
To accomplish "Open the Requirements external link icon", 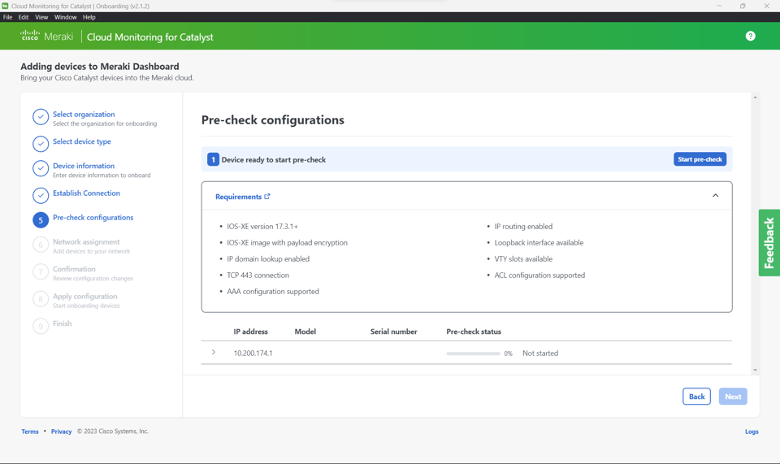I will (x=267, y=197).
